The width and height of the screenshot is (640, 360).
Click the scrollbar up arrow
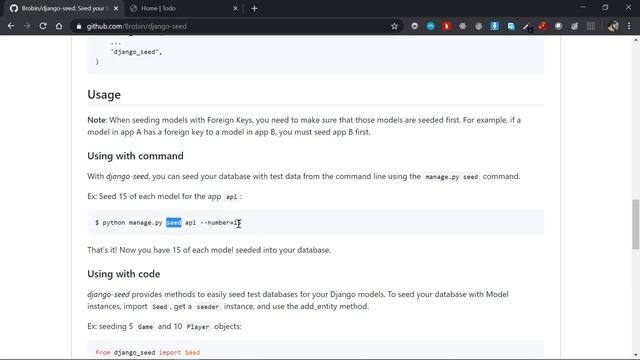(x=636, y=40)
